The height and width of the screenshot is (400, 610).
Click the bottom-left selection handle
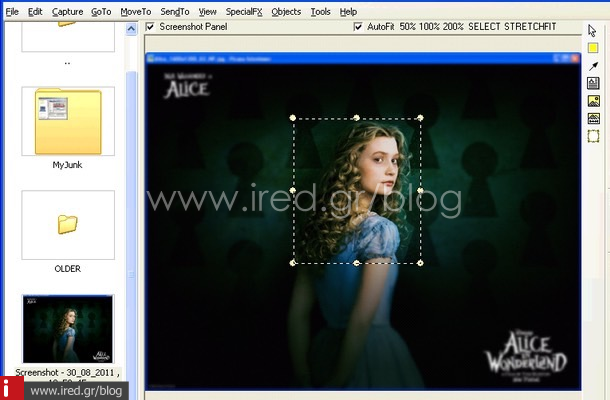click(293, 263)
